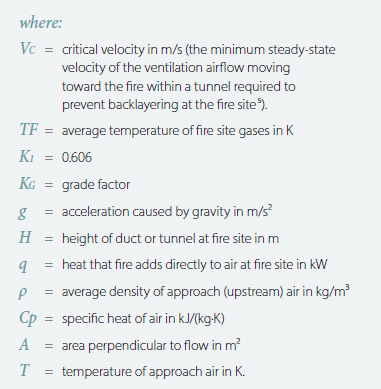Click the value 0.606

(x=77, y=157)
